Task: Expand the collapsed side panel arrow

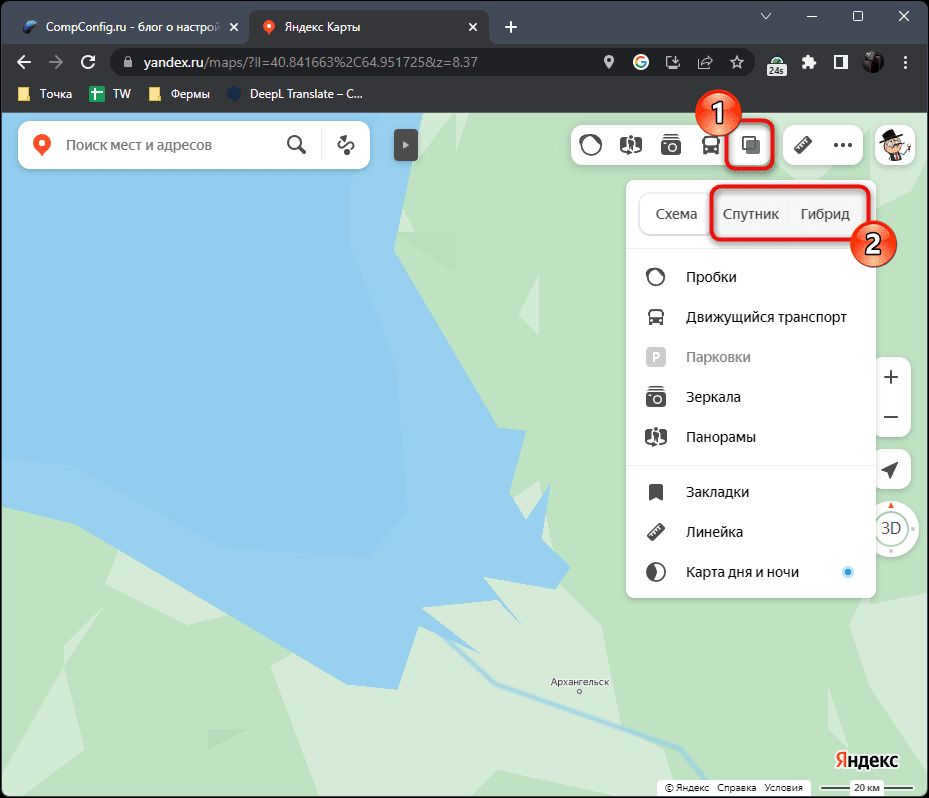Action: pos(406,145)
